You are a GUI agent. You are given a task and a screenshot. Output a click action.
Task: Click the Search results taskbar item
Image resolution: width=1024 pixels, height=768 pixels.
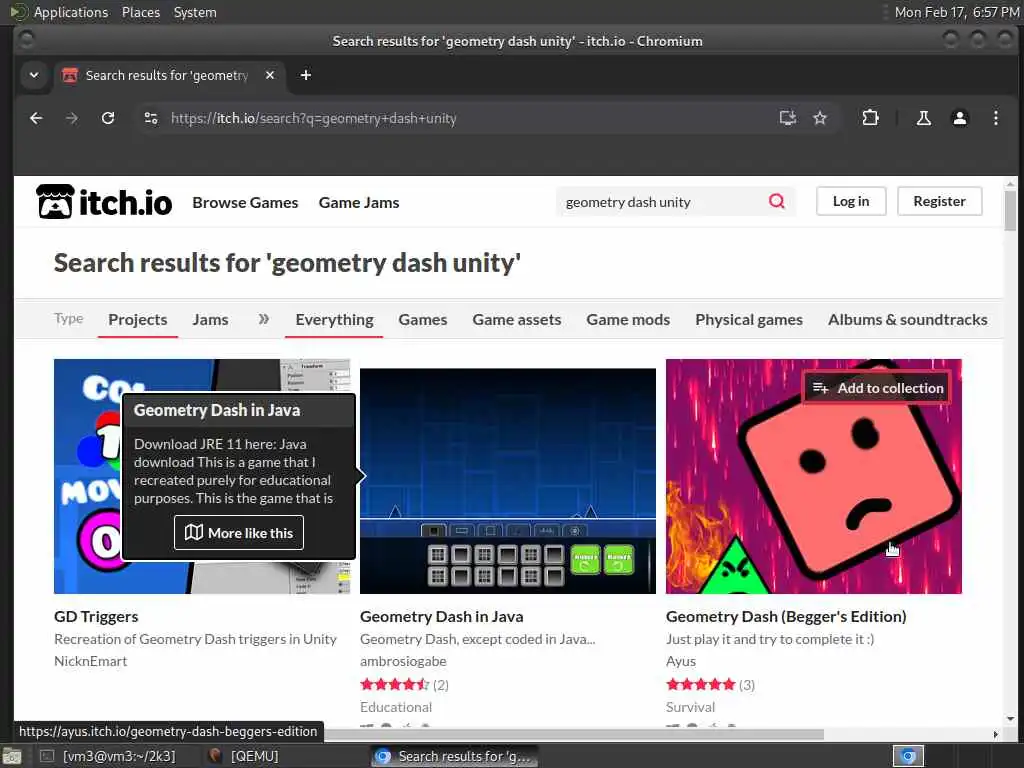[x=455, y=756]
